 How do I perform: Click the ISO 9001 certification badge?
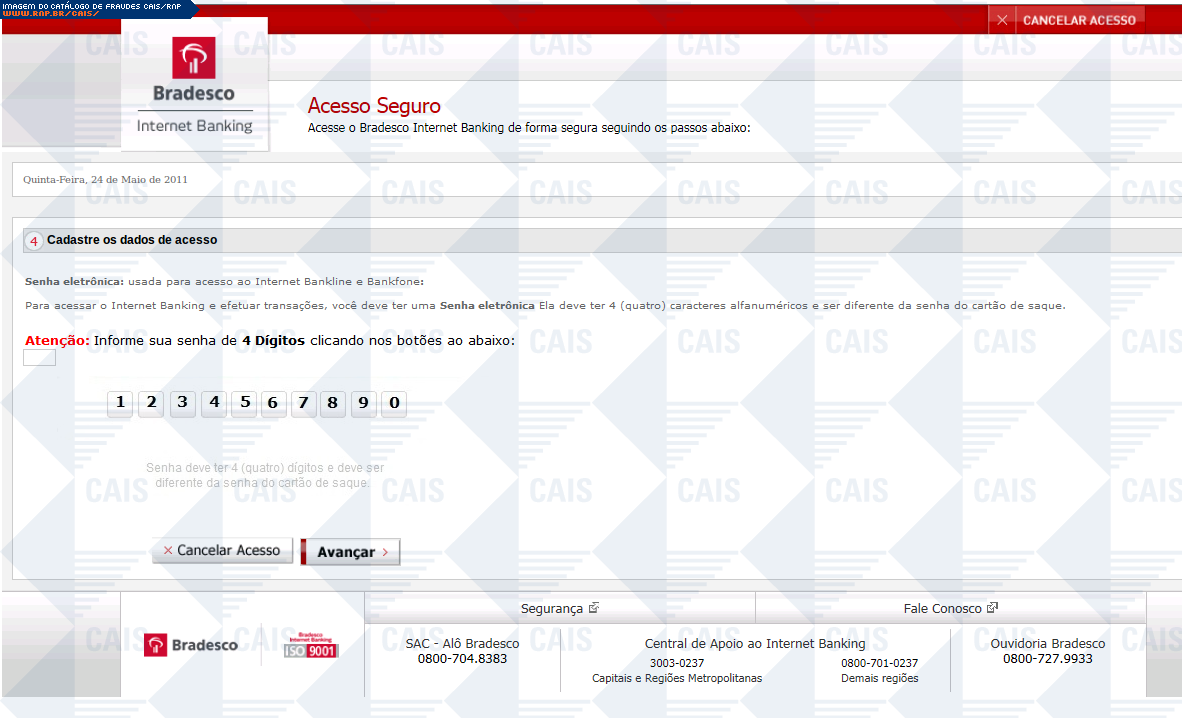(x=311, y=645)
